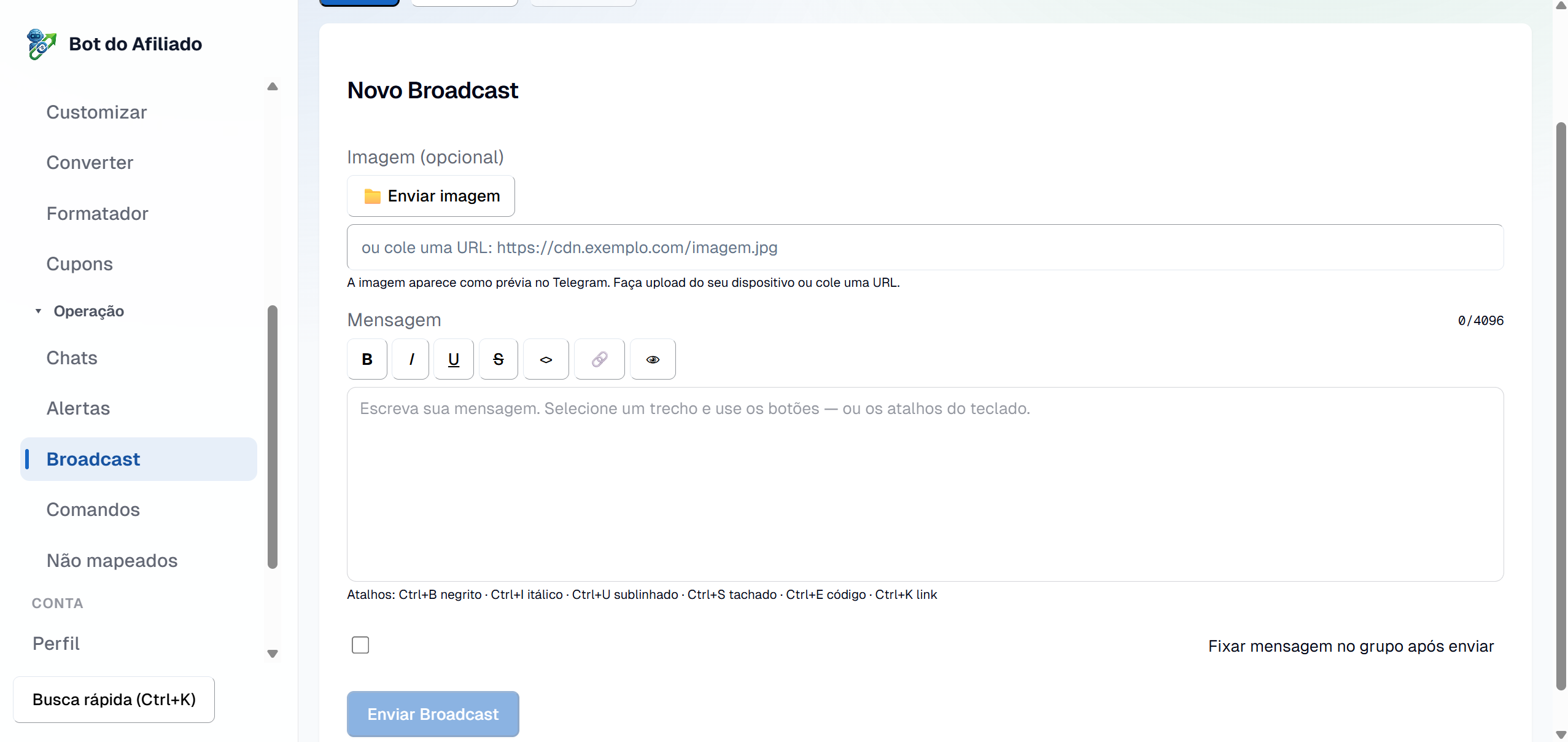Open the Customizar menu item

[96, 112]
